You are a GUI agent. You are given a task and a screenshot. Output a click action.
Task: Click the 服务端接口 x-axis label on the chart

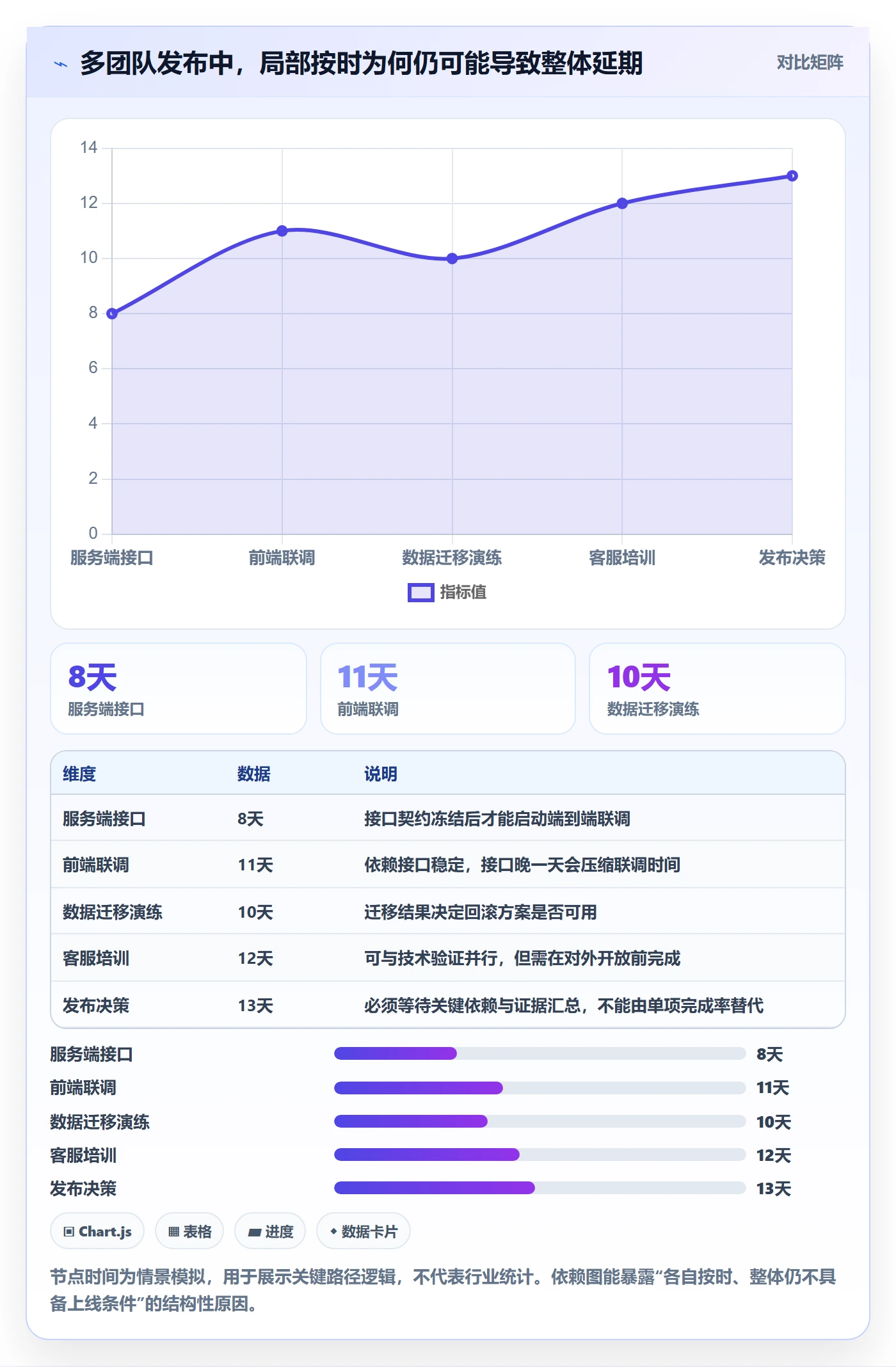coord(112,557)
